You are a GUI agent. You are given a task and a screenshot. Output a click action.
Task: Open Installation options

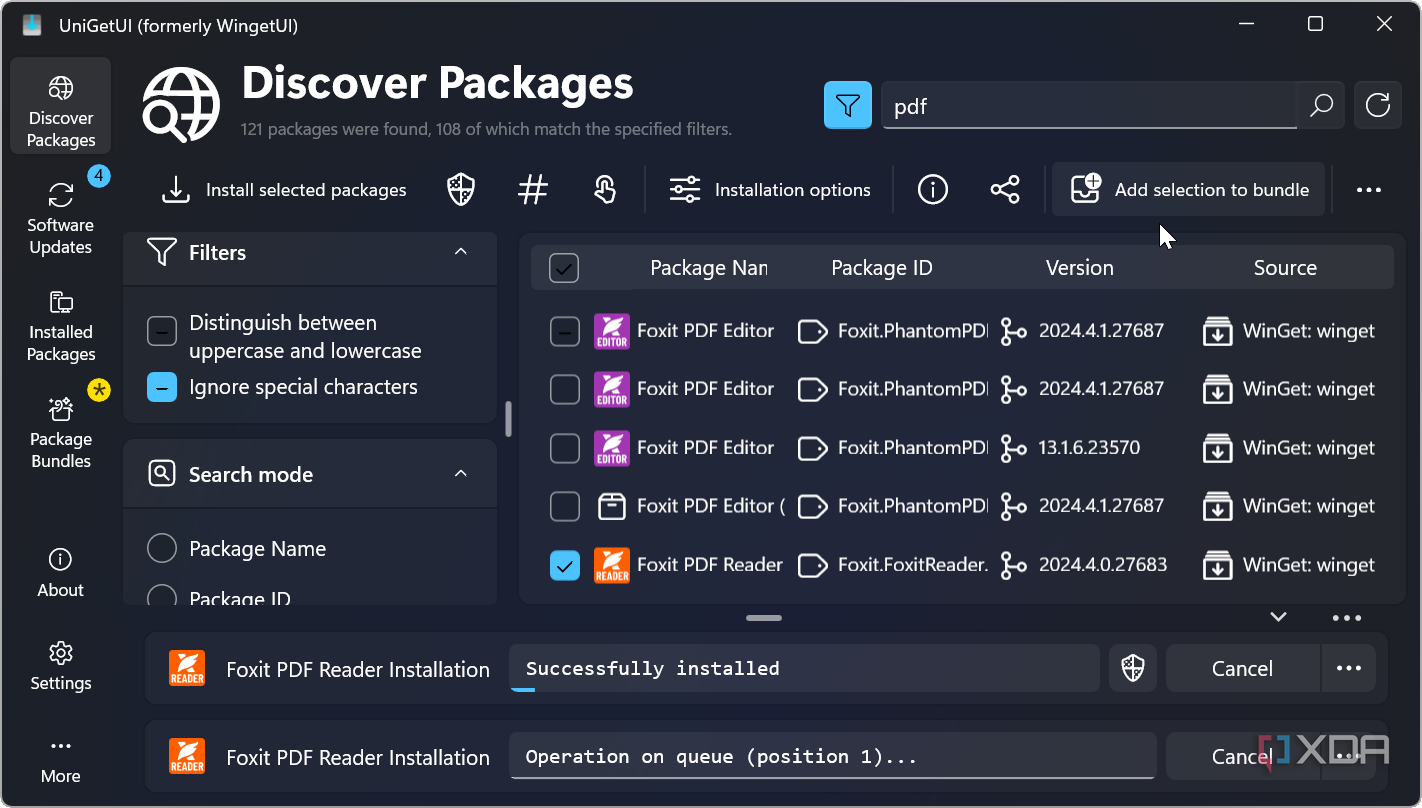tap(770, 189)
